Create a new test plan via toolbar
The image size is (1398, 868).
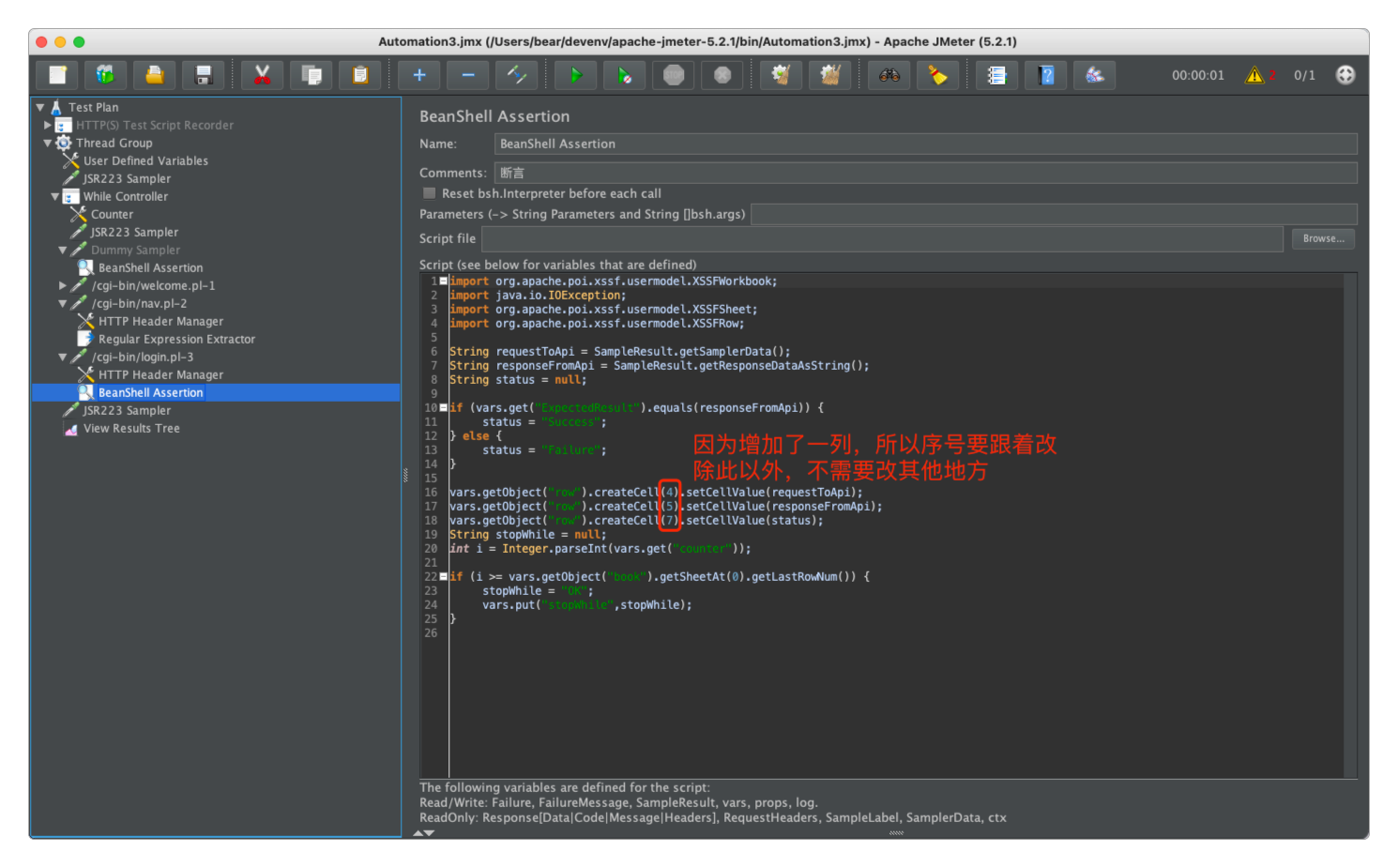[x=57, y=75]
